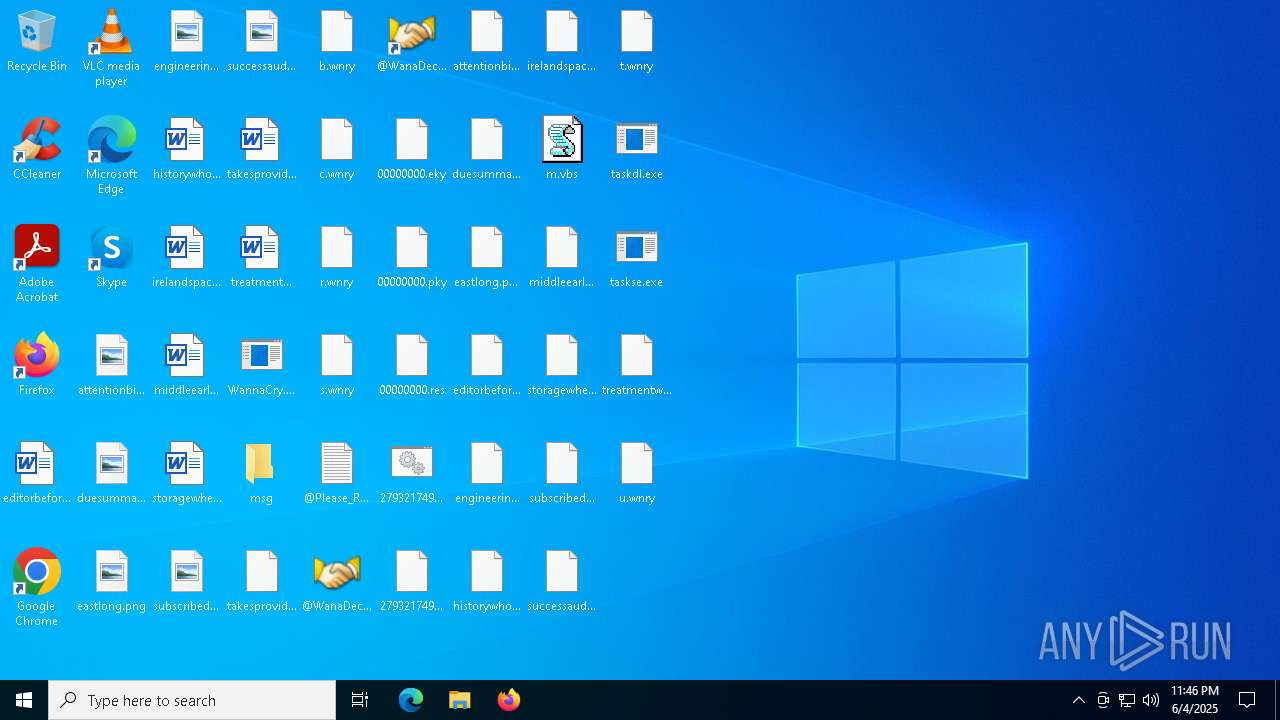This screenshot has width=1280, height=720.
Task: Select the 00000000.res file
Action: (412, 366)
